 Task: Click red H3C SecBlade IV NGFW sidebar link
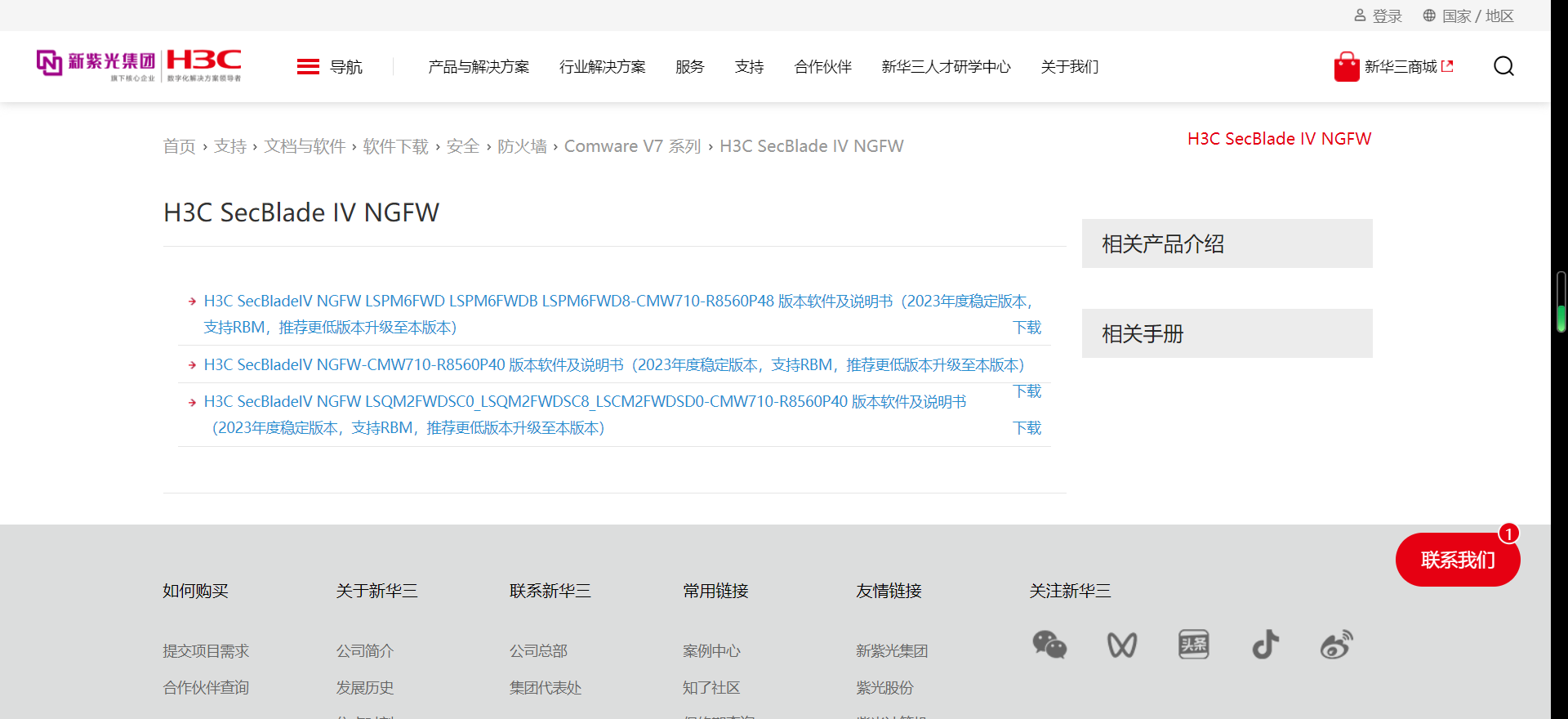coord(1280,139)
